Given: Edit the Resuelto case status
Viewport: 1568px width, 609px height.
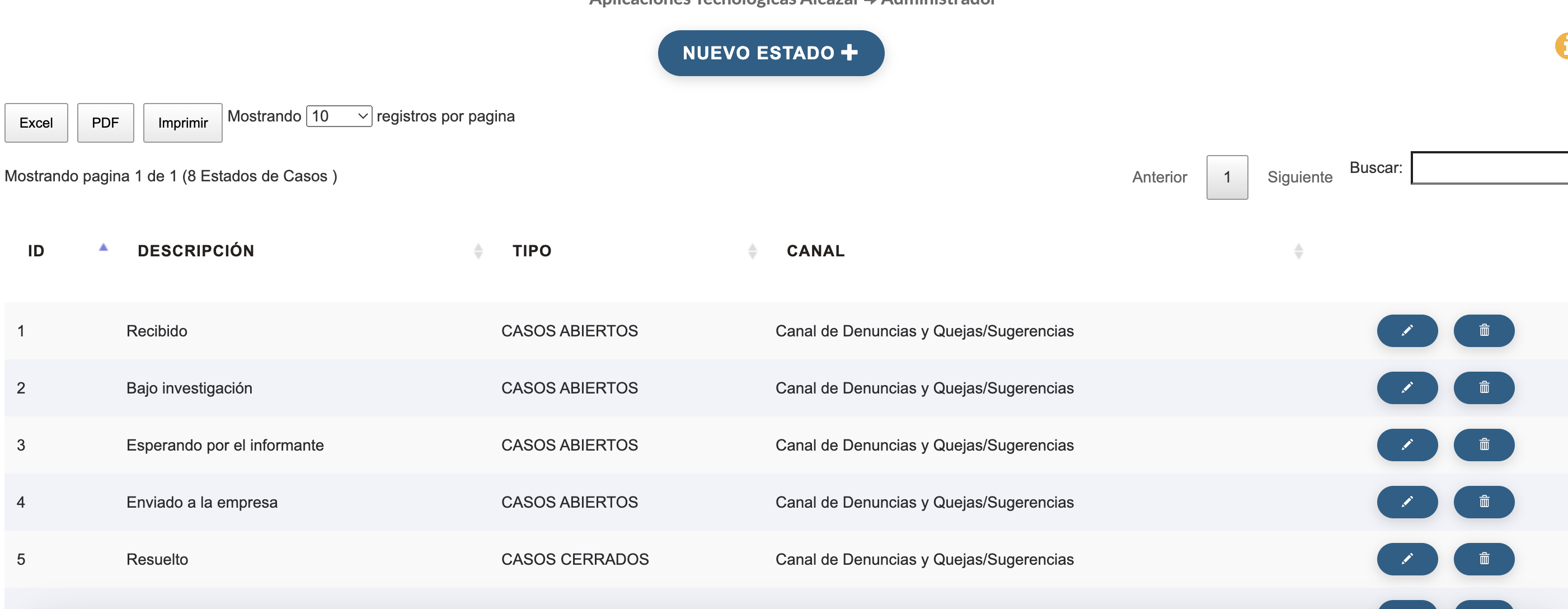Looking at the screenshot, I should (1407, 559).
